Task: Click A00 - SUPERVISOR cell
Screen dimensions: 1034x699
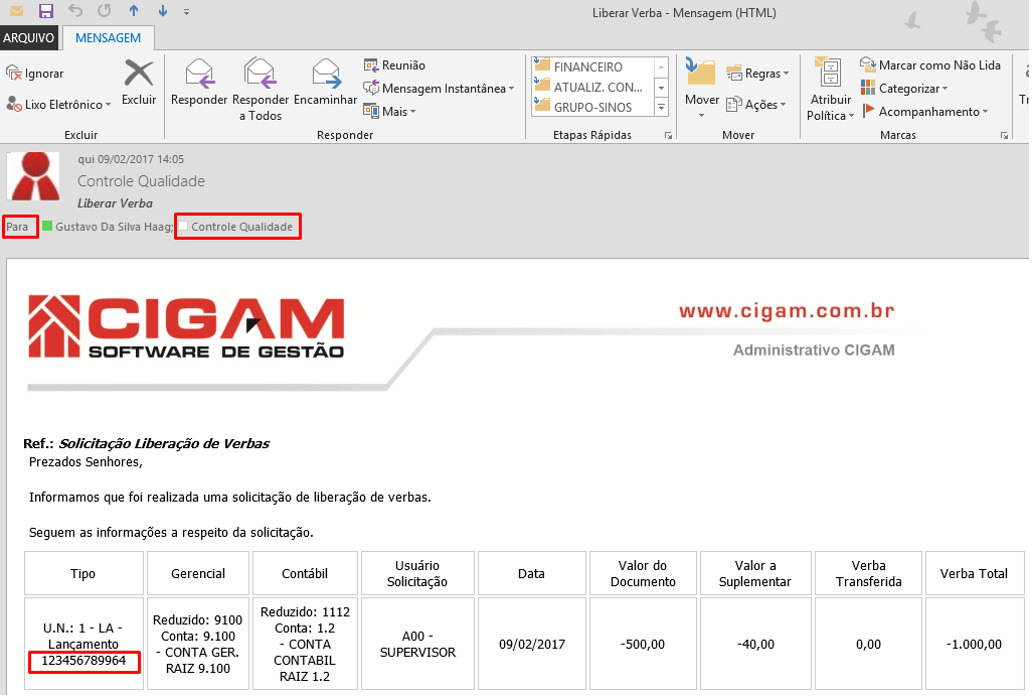Action: tap(417, 644)
